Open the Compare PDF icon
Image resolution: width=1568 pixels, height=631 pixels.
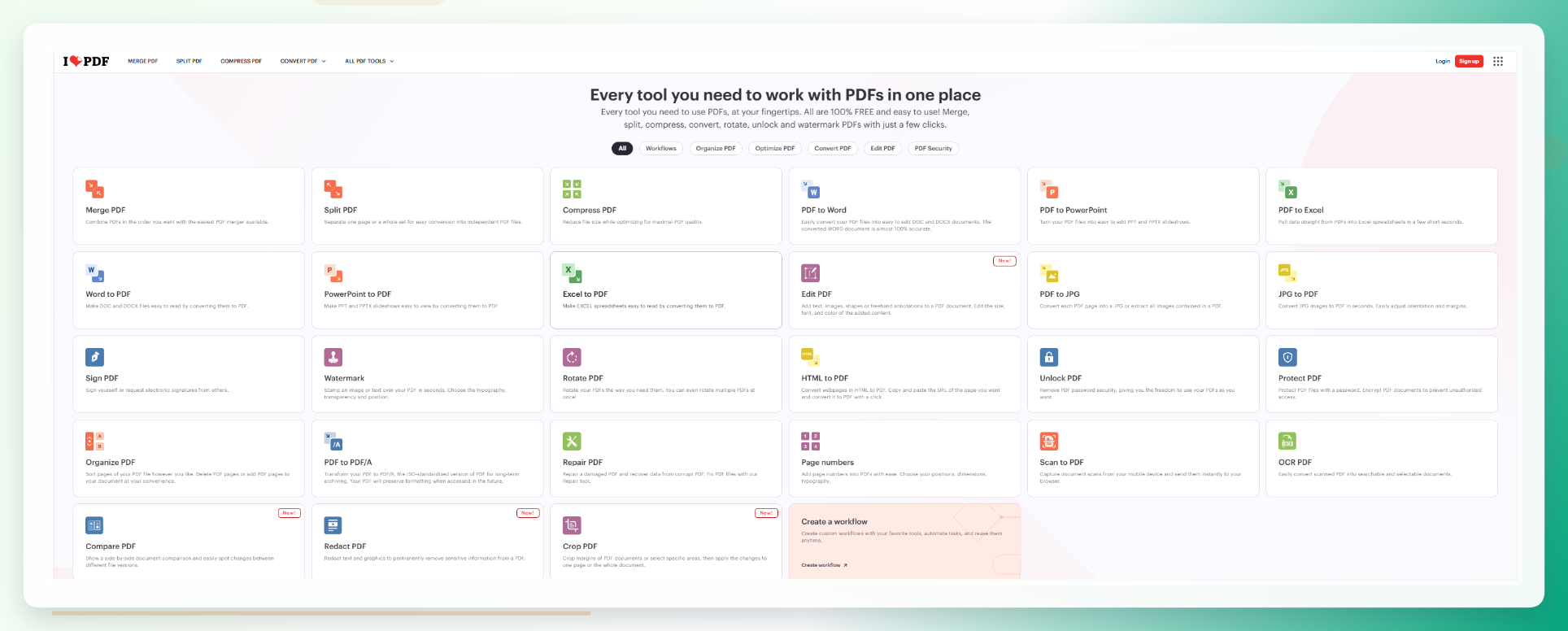94,525
